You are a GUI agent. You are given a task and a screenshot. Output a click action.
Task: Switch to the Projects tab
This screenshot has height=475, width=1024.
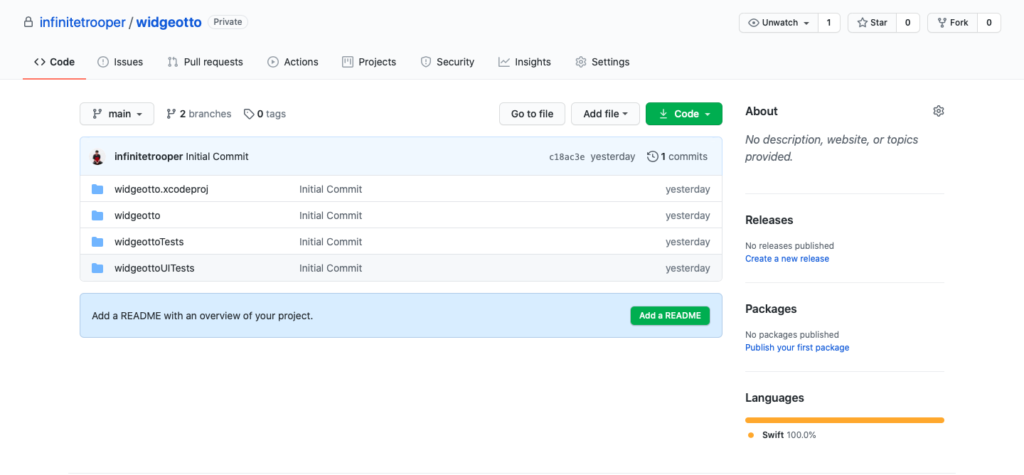coord(369,62)
